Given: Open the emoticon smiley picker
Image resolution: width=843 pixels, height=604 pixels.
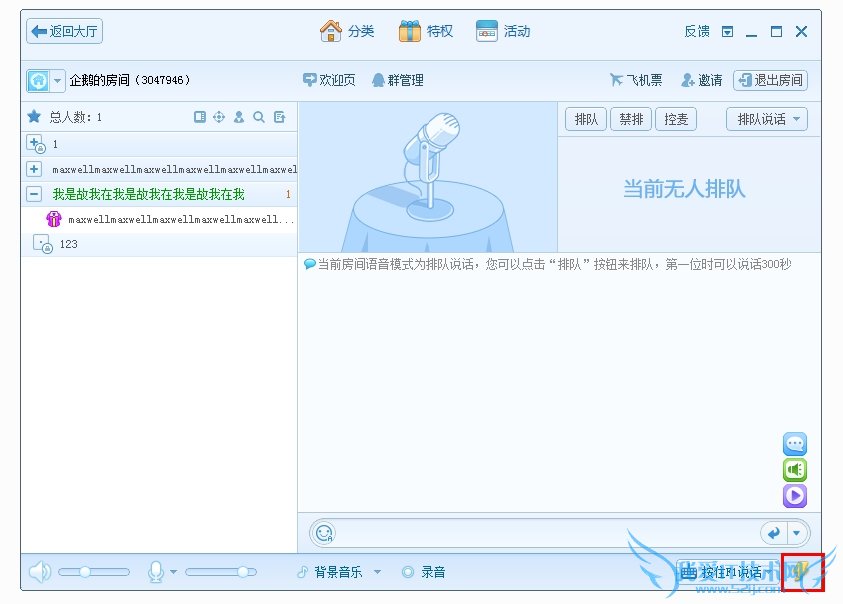Looking at the screenshot, I should click(x=324, y=533).
